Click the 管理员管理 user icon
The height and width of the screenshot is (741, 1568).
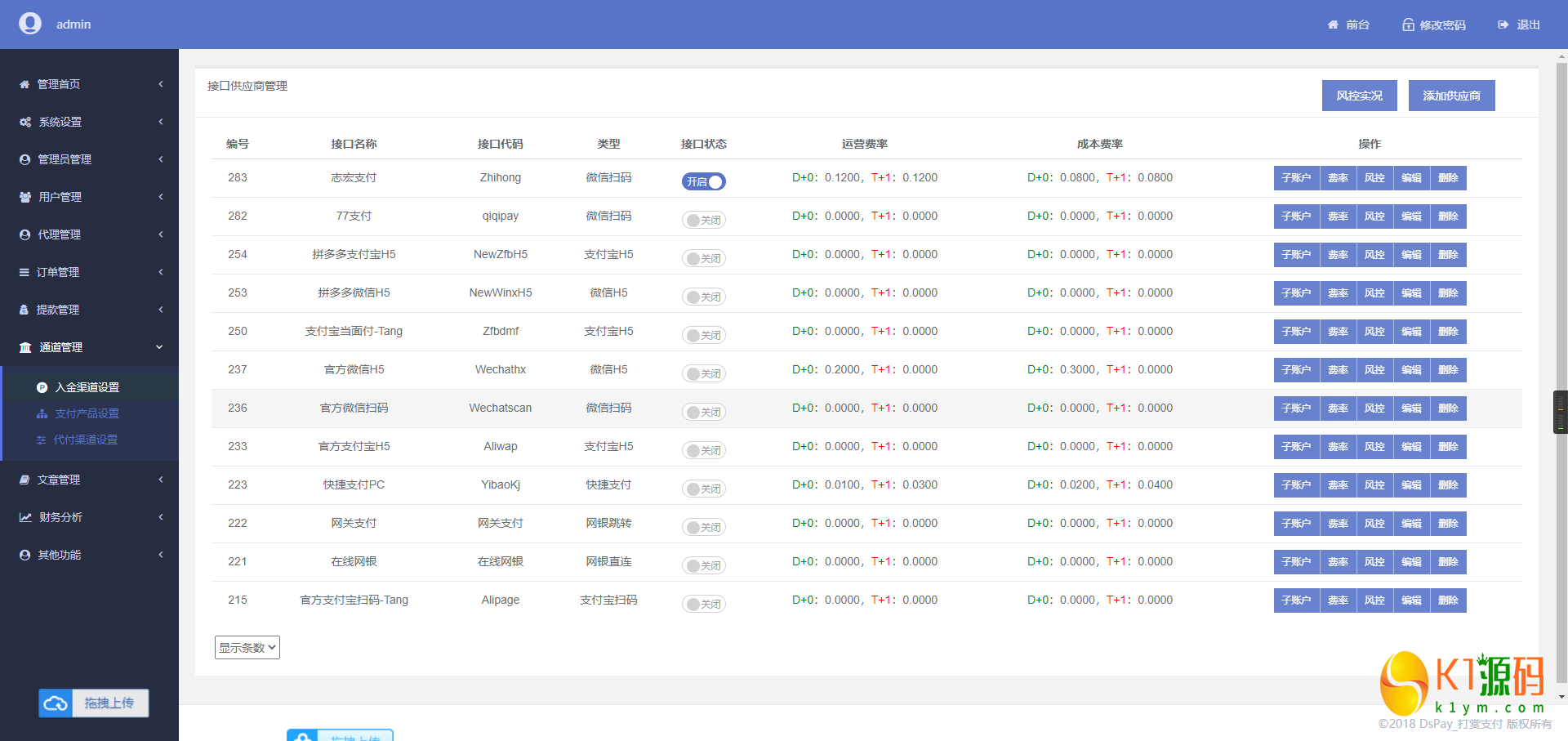(24, 159)
